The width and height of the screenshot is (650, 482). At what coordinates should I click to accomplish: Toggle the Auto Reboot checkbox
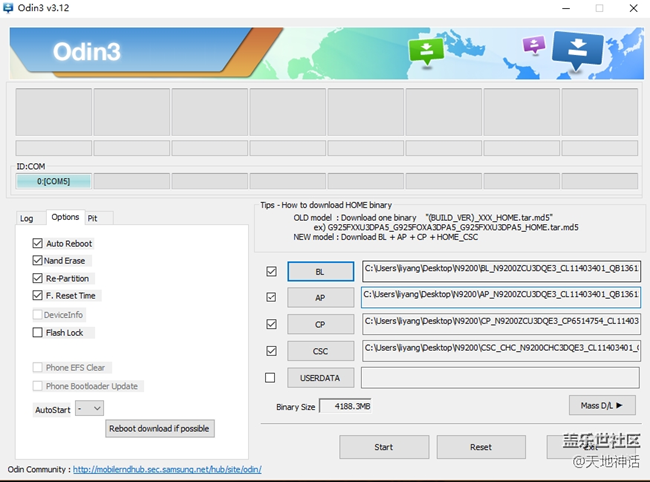(x=37, y=243)
